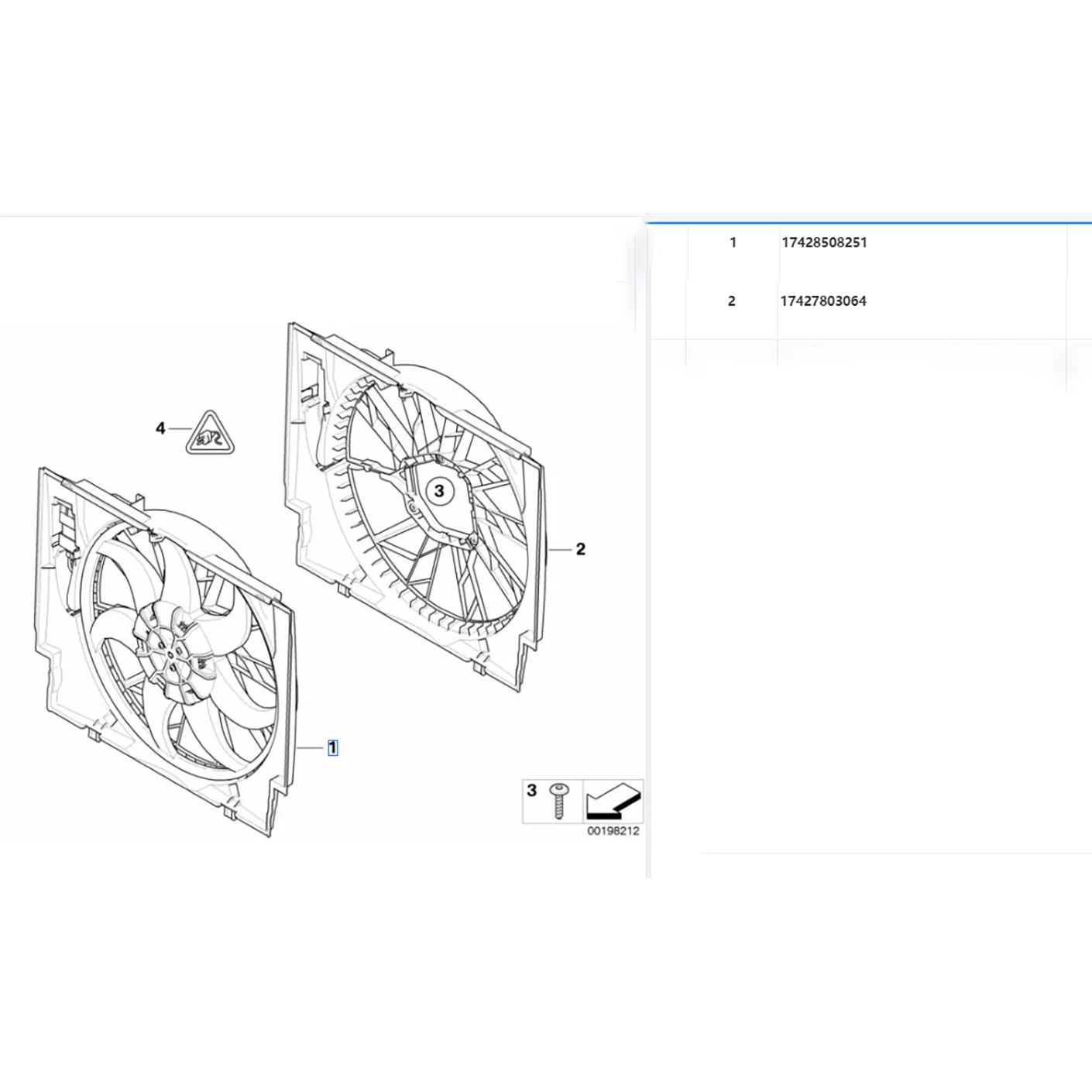Image resolution: width=1092 pixels, height=1092 pixels.
Task: Select part number 17427803064
Action: tap(823, 301)
